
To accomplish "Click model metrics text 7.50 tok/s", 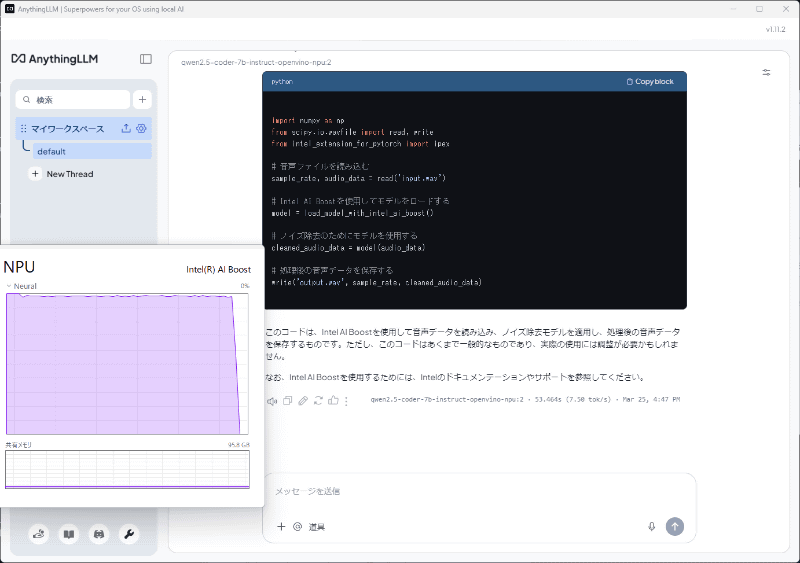I will click(588, 399).
